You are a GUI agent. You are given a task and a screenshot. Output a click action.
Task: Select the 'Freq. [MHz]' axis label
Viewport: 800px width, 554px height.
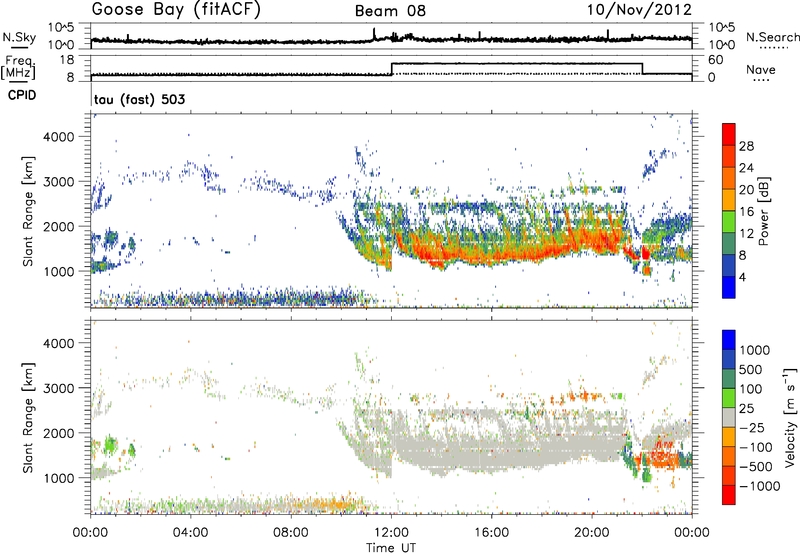tap(18, 68)
